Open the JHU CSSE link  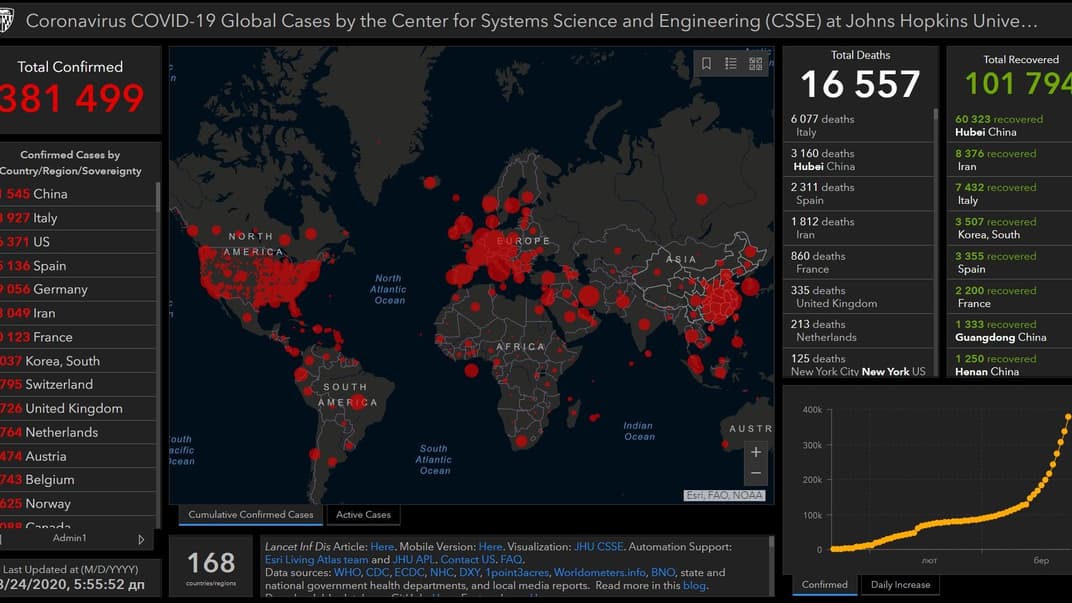[x=598, y=547]
